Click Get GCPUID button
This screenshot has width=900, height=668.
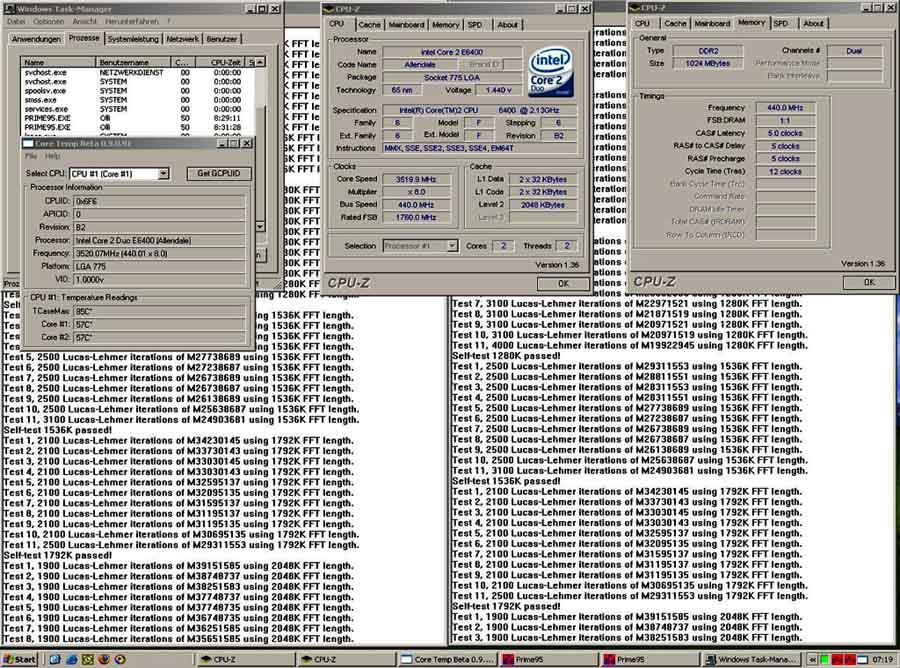[x=219, y=173]
